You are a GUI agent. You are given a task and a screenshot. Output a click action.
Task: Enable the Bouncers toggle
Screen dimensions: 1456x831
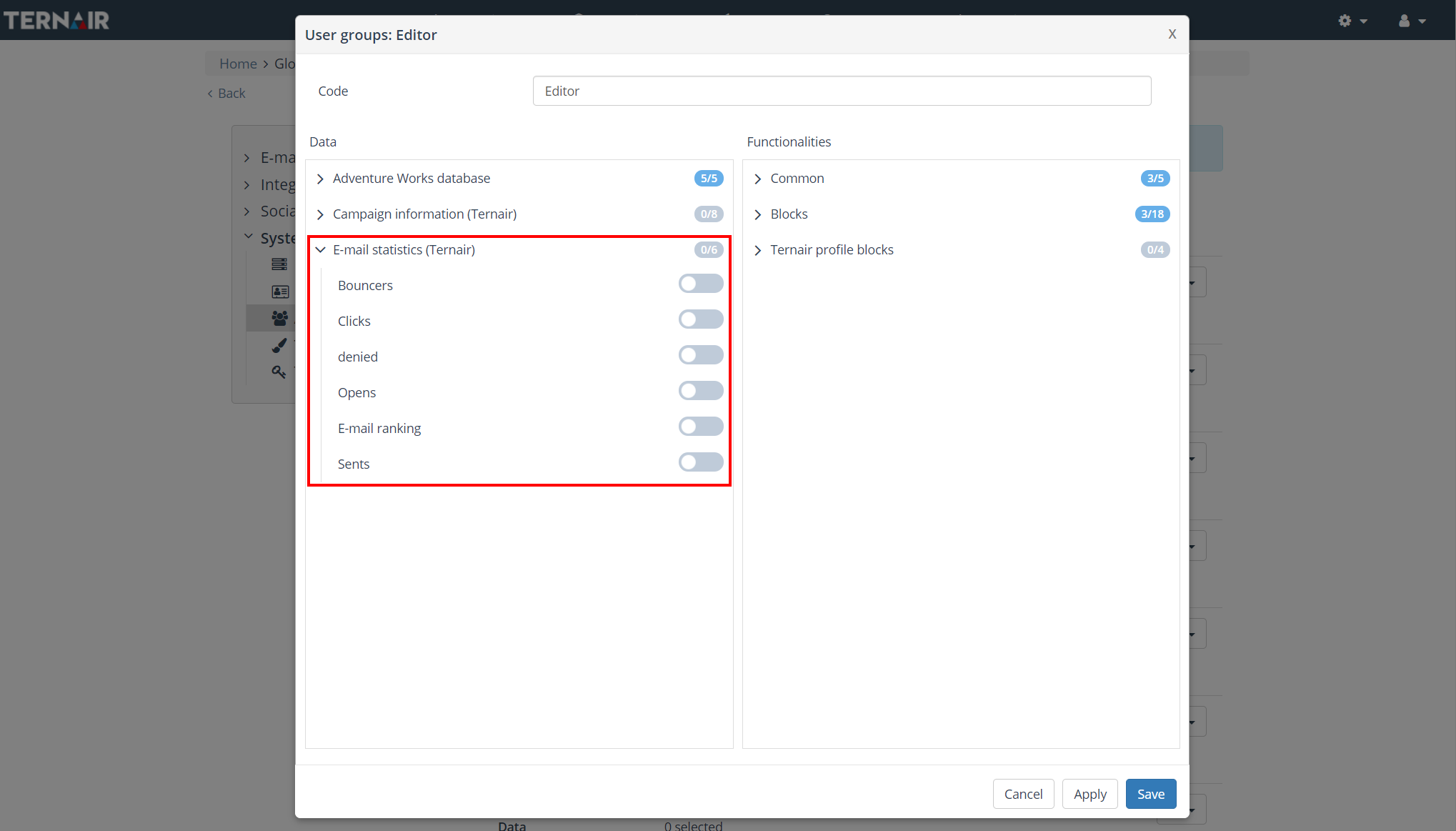tap(700, 284)
